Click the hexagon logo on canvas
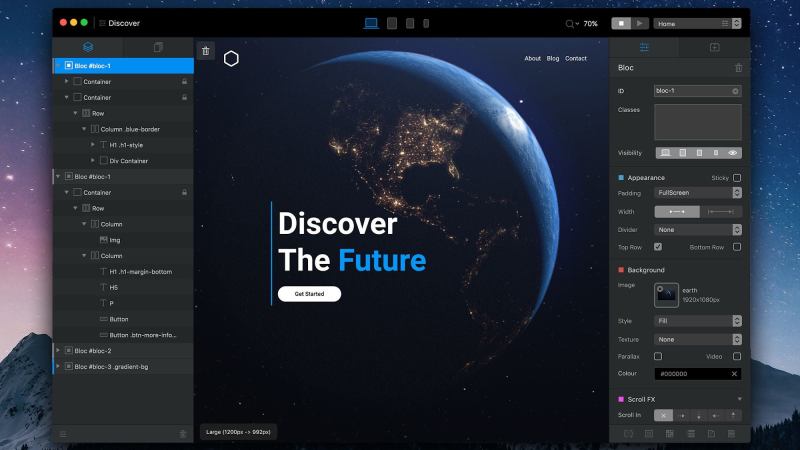The image size is (800, 450). click(x=231, y=59)
